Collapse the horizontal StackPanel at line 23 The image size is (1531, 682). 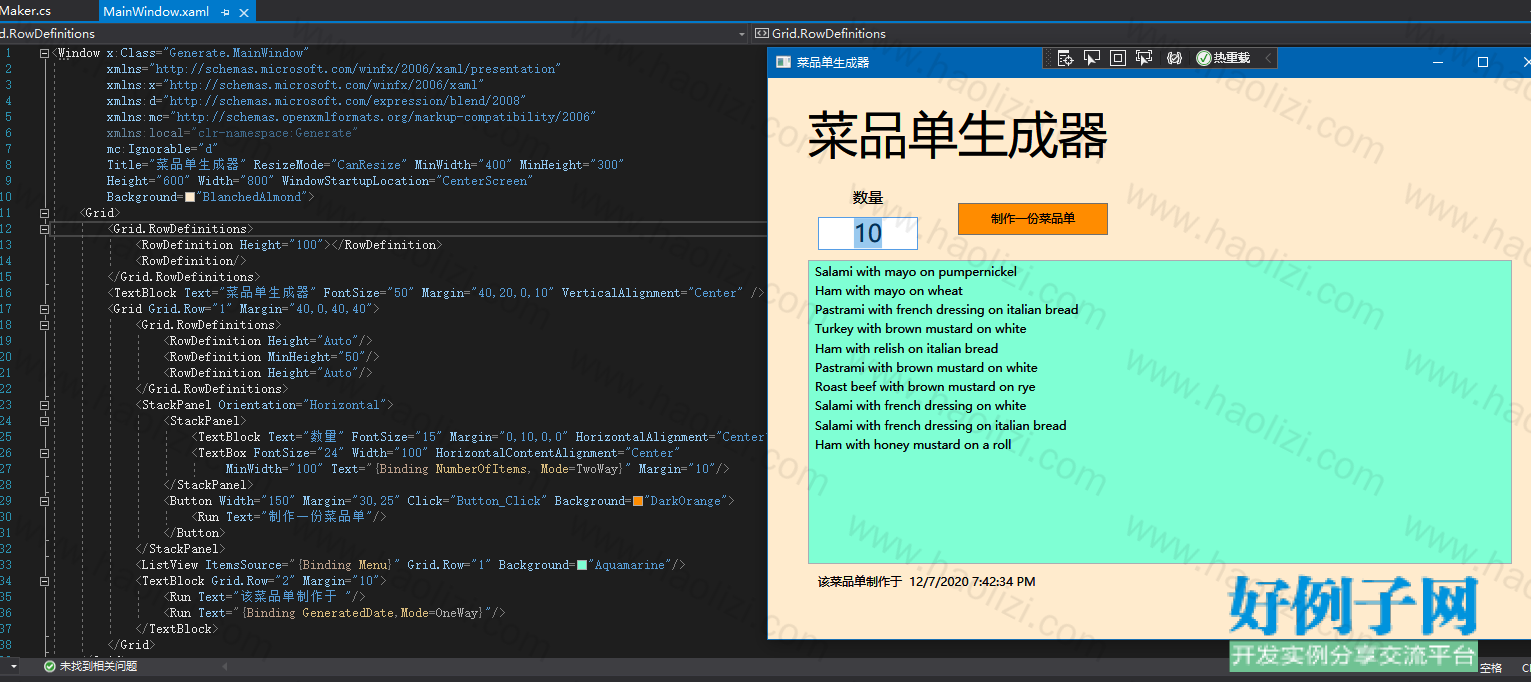click(44, 405)
